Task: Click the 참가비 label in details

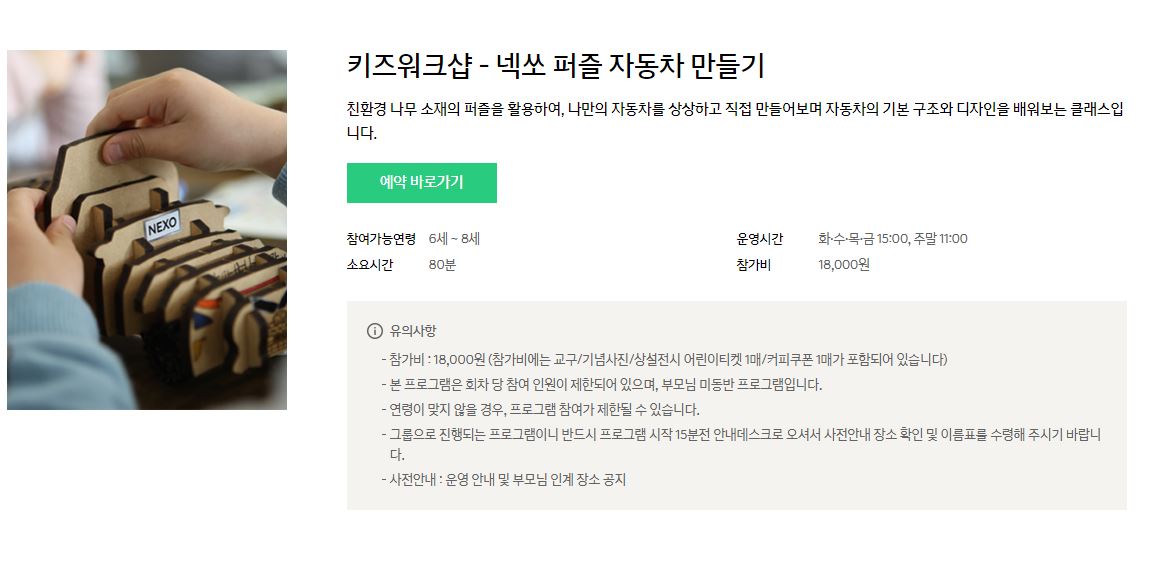Action: (754, 265)
